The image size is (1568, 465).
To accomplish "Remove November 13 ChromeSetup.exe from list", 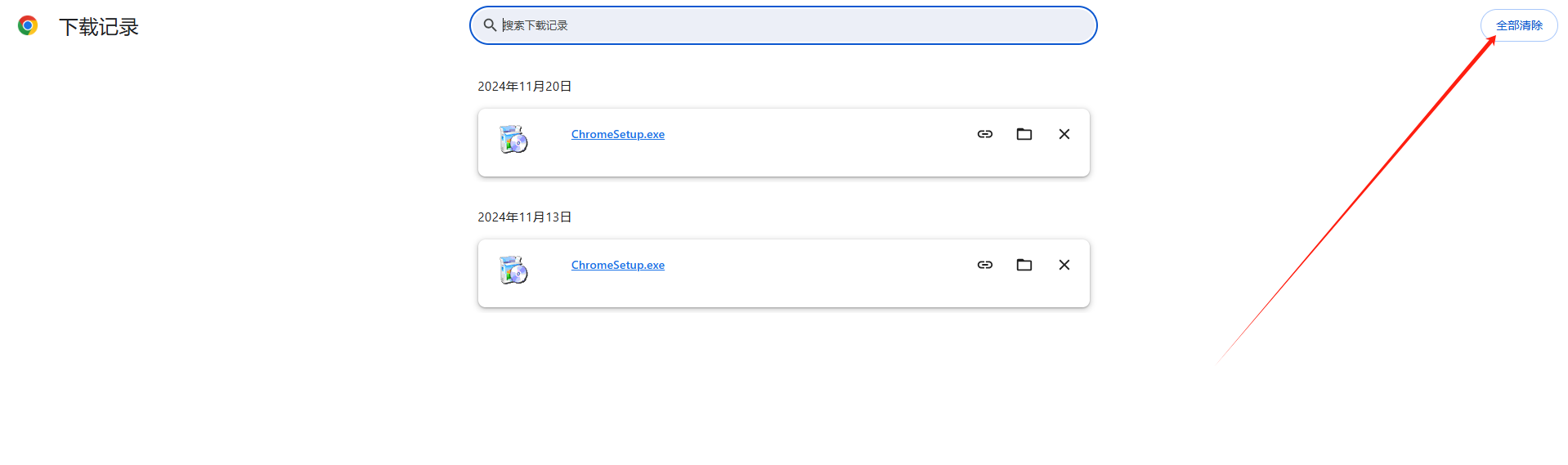I will [x=1064, y=265].
